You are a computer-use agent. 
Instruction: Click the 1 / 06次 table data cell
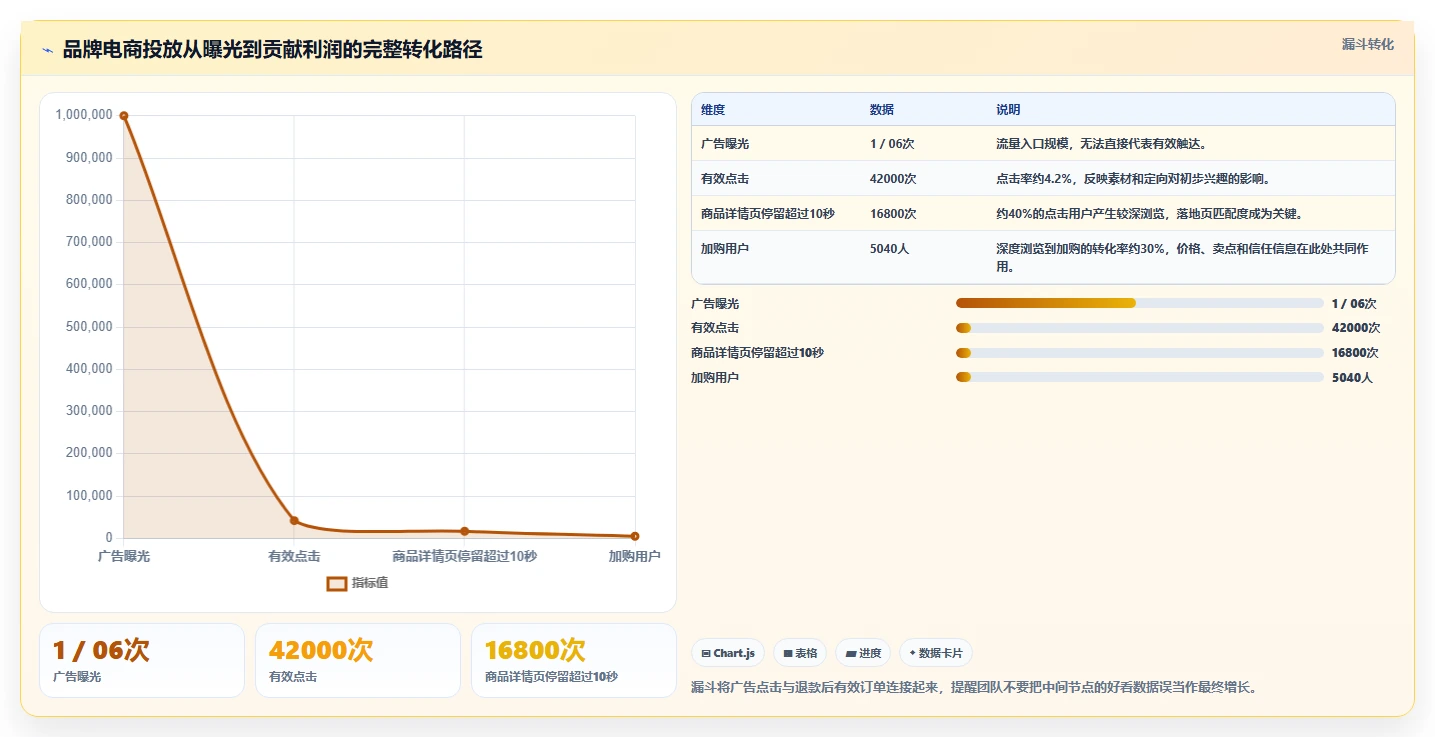(892, 144)
